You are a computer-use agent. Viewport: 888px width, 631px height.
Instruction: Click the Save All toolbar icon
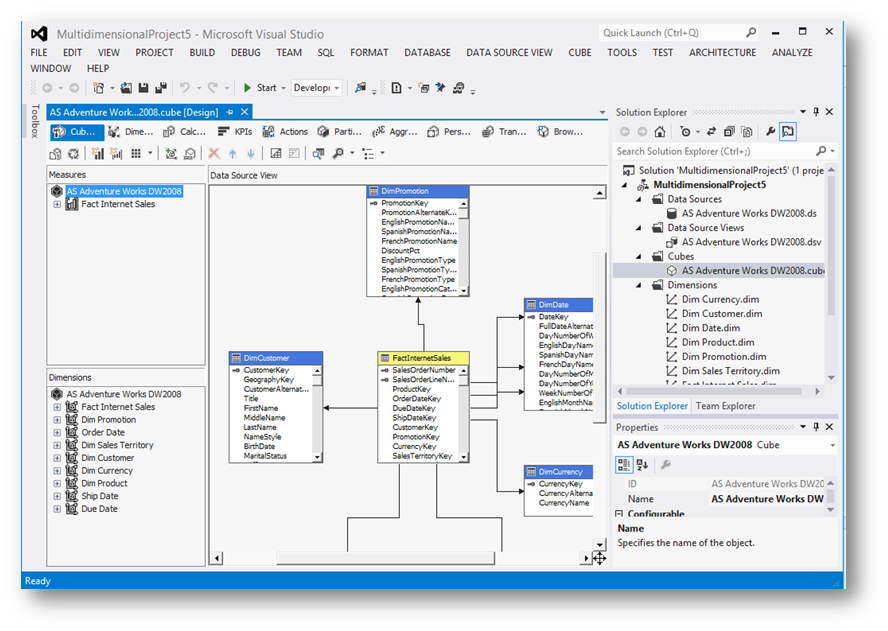tap(161, 88)
